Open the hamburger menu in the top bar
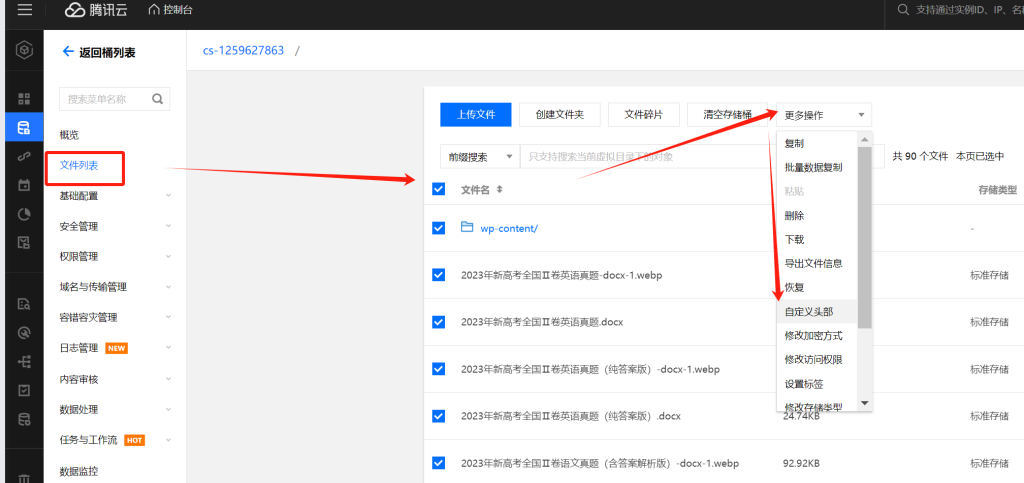1024x483 pixels. (25, 10)
